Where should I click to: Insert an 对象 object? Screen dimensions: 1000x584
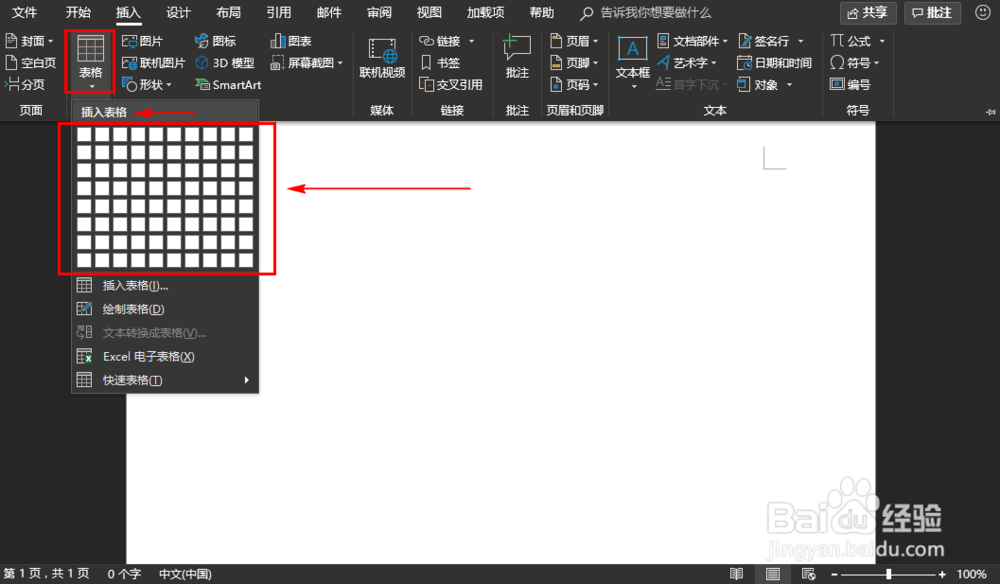(x=764, y=84)
